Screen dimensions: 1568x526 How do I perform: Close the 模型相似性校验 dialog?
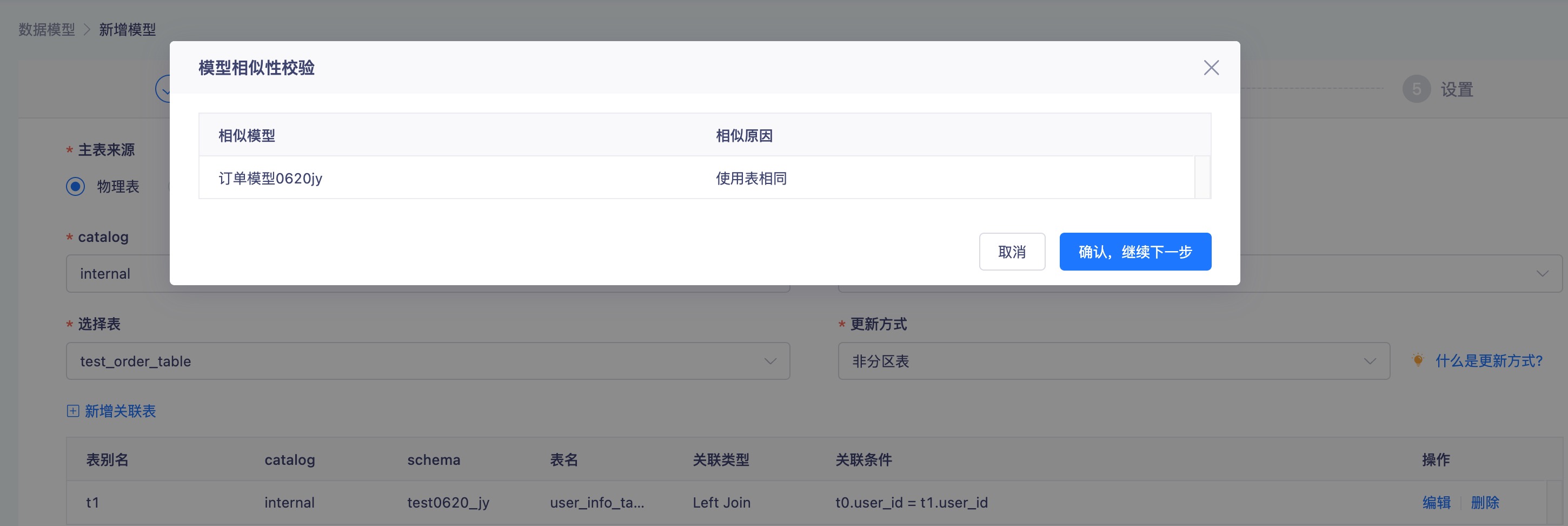click(x=1211, y=68)
